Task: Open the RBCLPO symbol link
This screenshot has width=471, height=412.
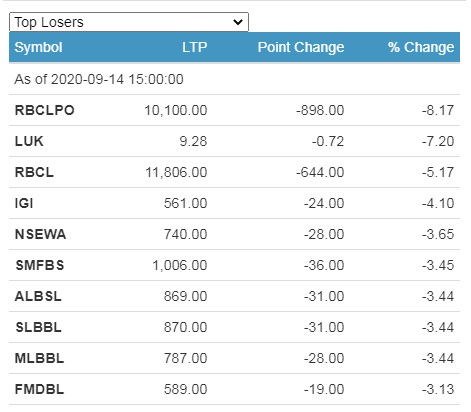Action: [44, 110]
